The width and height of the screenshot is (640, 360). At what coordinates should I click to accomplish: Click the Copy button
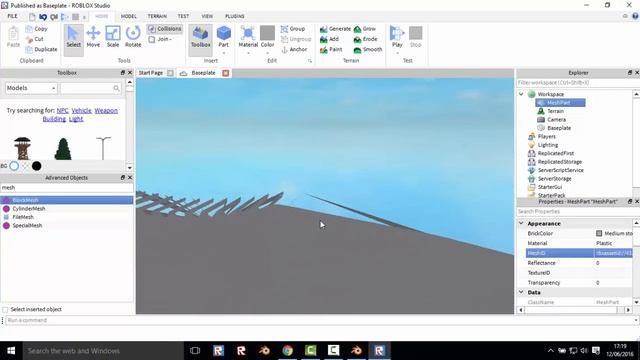(x=36, y=29)
